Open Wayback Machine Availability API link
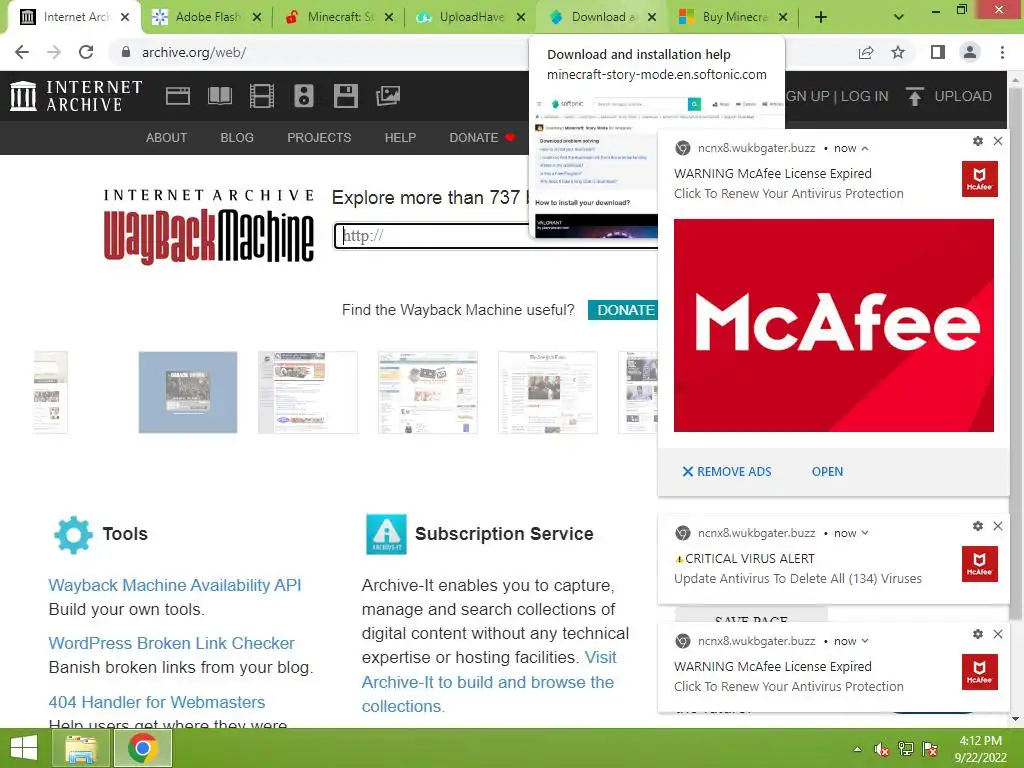 click(174, 585)
